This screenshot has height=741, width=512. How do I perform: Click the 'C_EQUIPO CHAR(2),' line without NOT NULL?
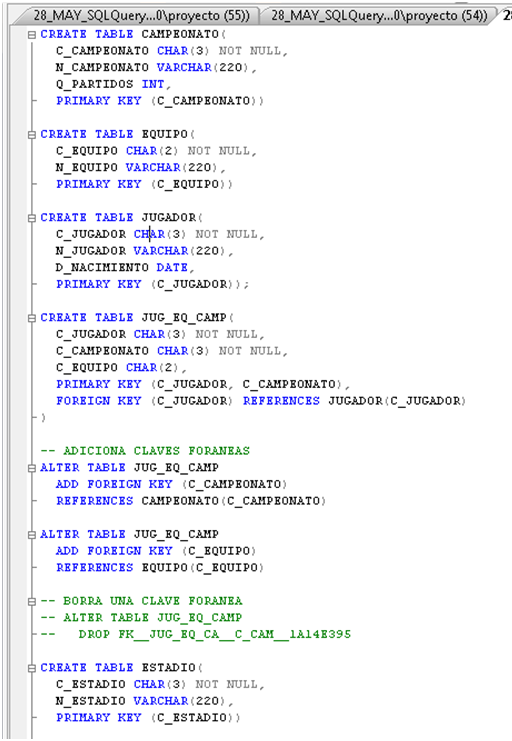pos(121,367)
